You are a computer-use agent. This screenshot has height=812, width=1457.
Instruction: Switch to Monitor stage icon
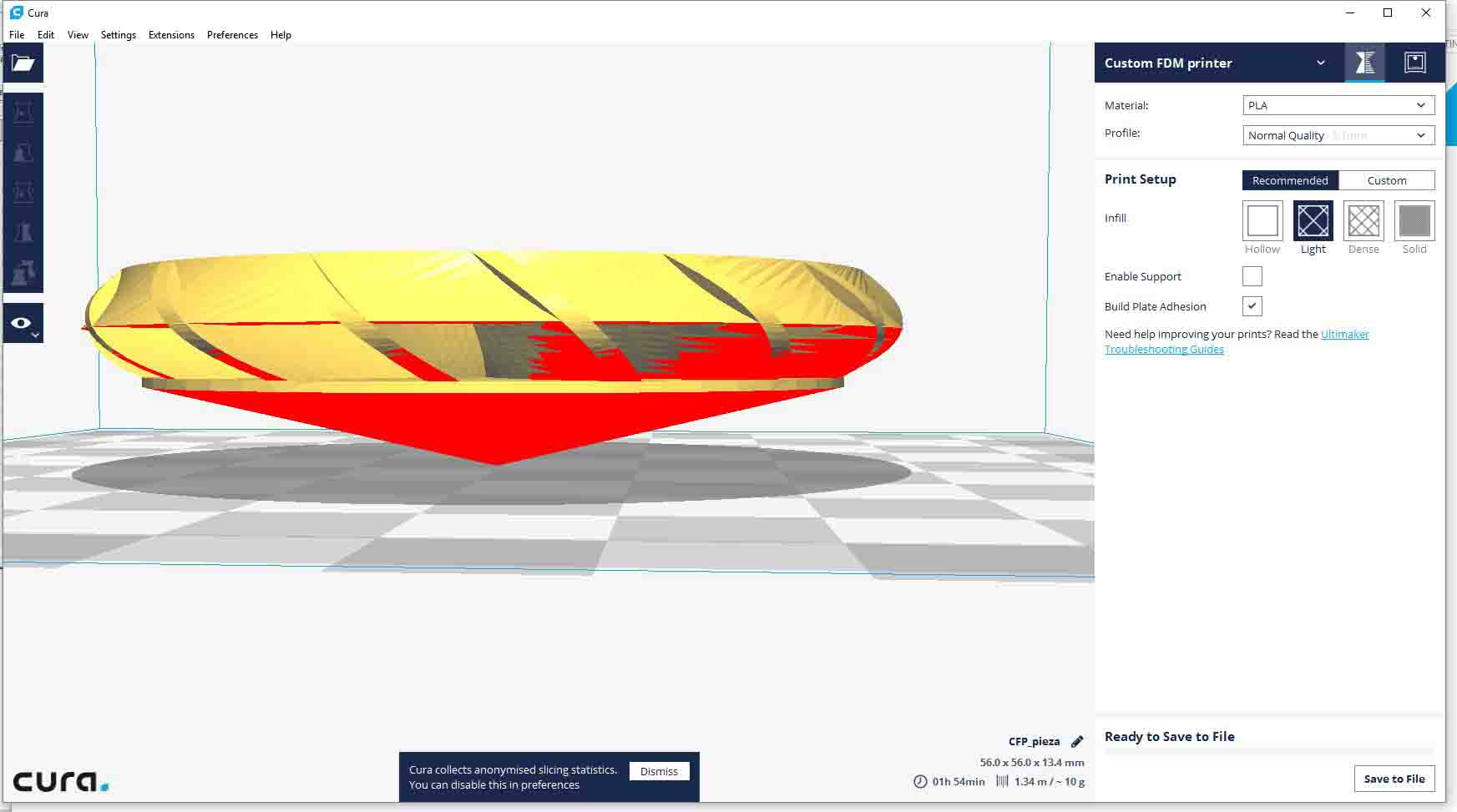click(x=1414, y=63)
